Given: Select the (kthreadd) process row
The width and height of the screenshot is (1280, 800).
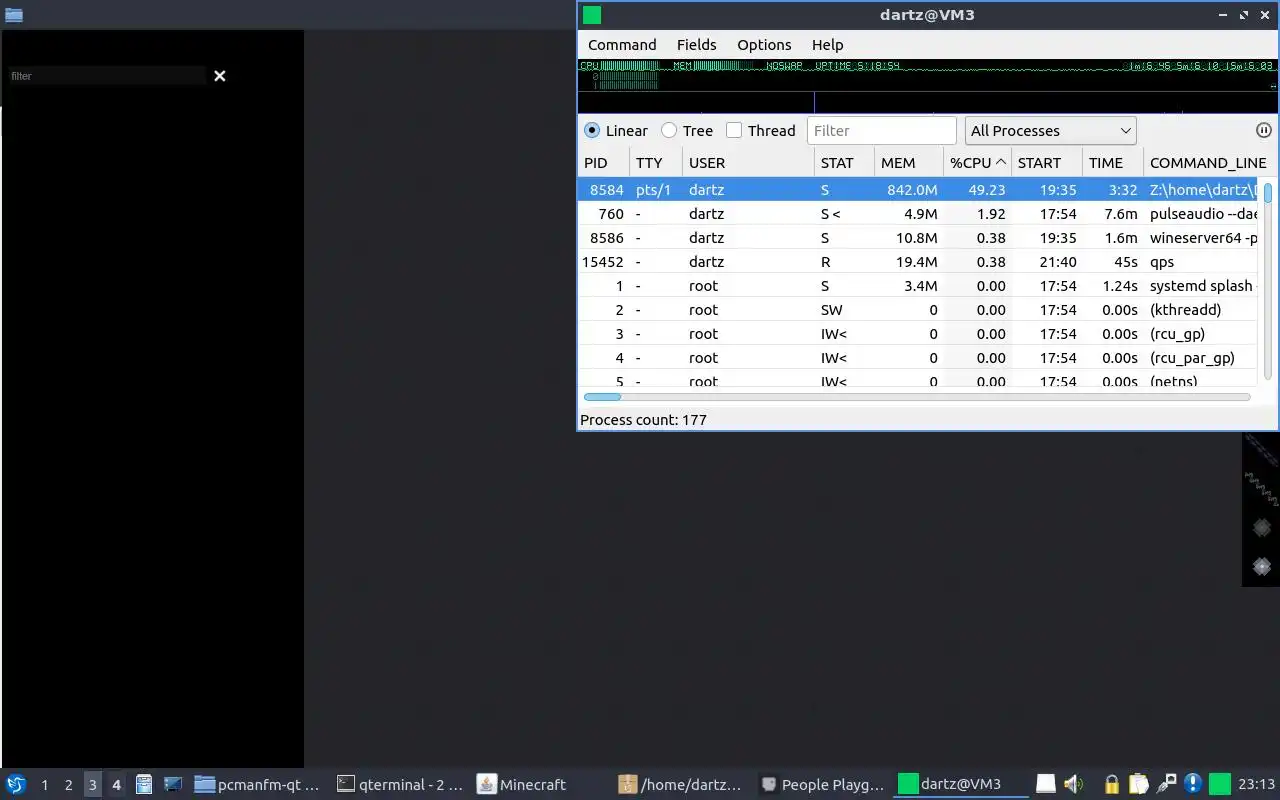Looking at the screenshot, I should coord(918,309).
